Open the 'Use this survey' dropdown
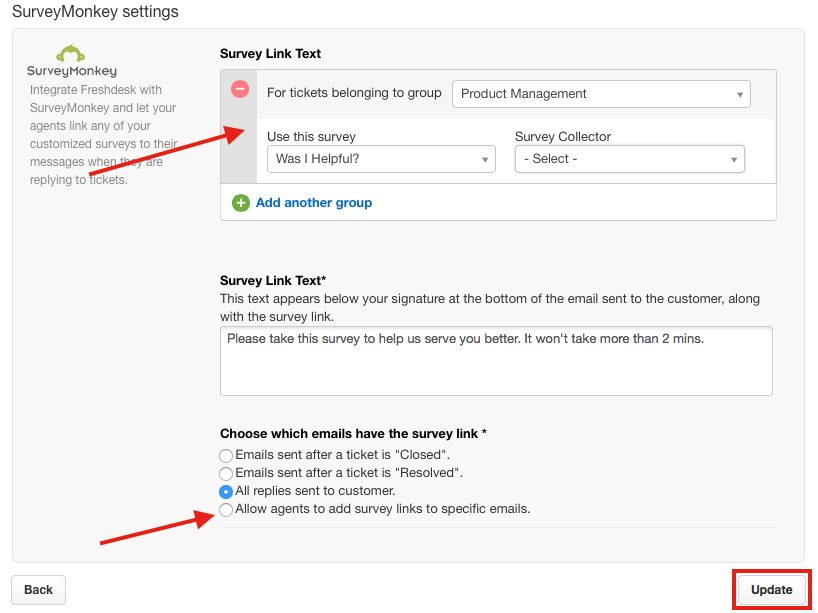818x613 pixels. 381,159
